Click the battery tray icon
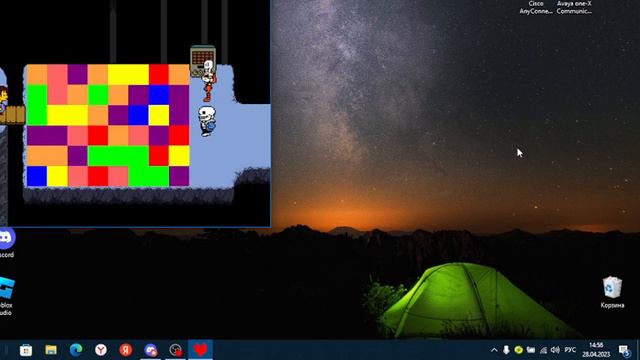The image size is (640, 360). click(531, 350)
